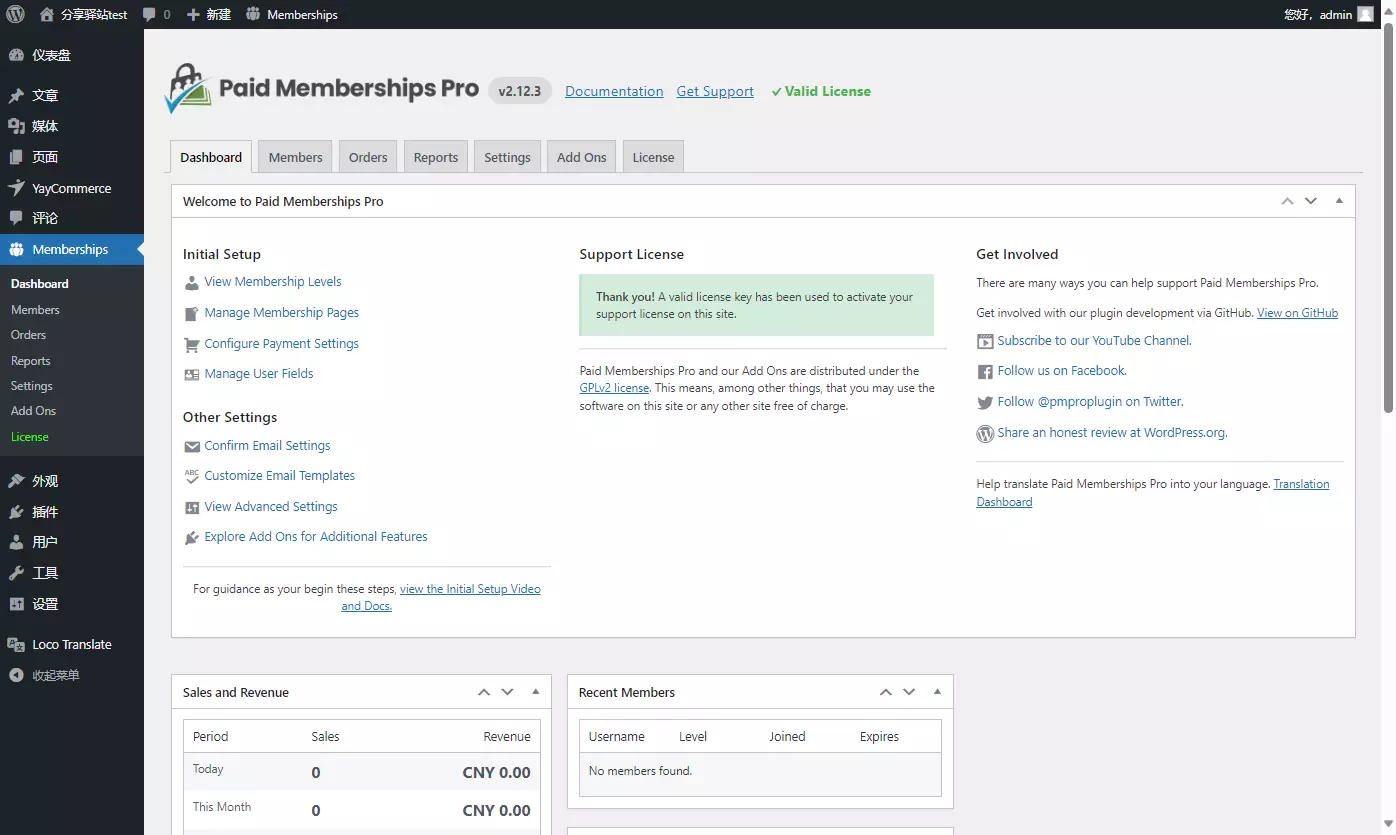Move Recent Members panel up
Screen dimensions: 1396x835
(886, 692)
